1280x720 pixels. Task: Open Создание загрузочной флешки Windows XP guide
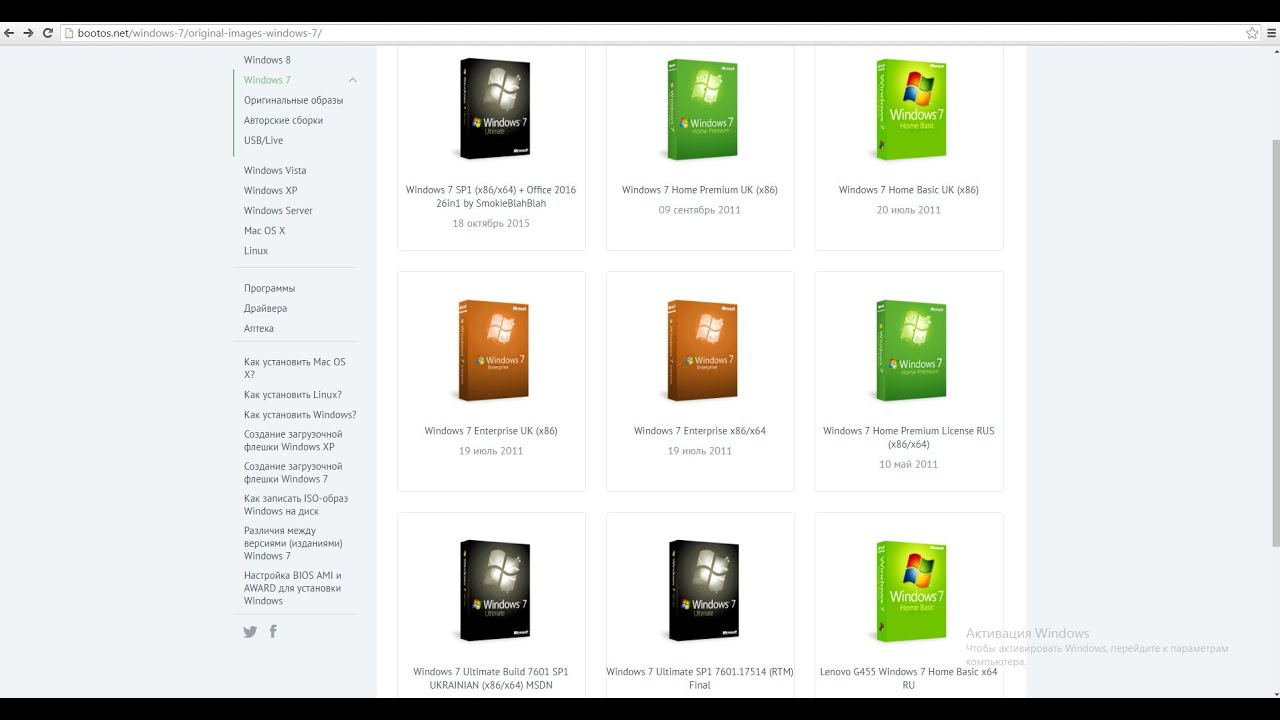[x=293, y=440]
